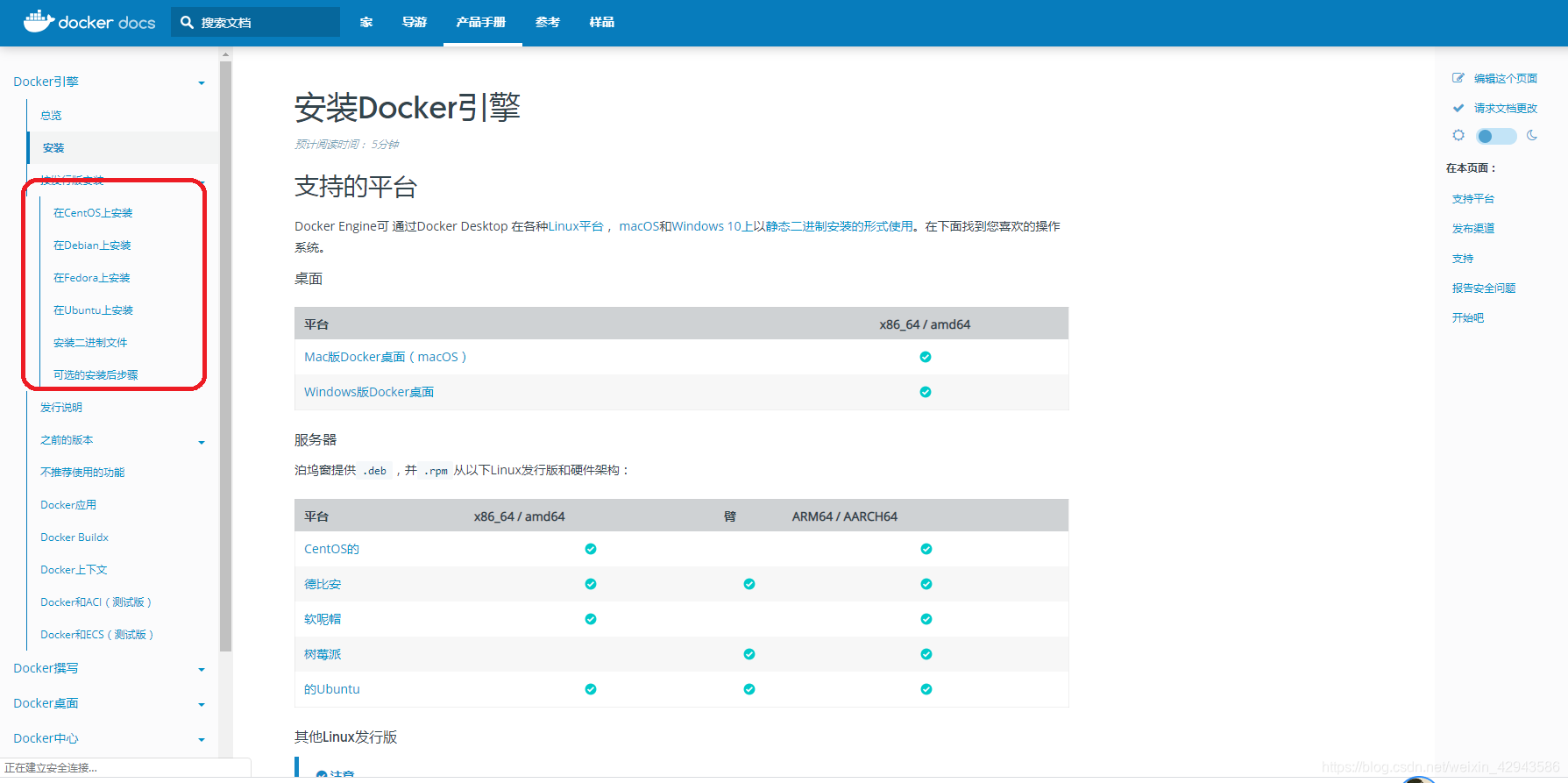Click 树莓派 ARM64 checkmark icon
Image resolution: width=1568 pixels, height=783 pixels.
pyautogui.click(x=926, y=654)
